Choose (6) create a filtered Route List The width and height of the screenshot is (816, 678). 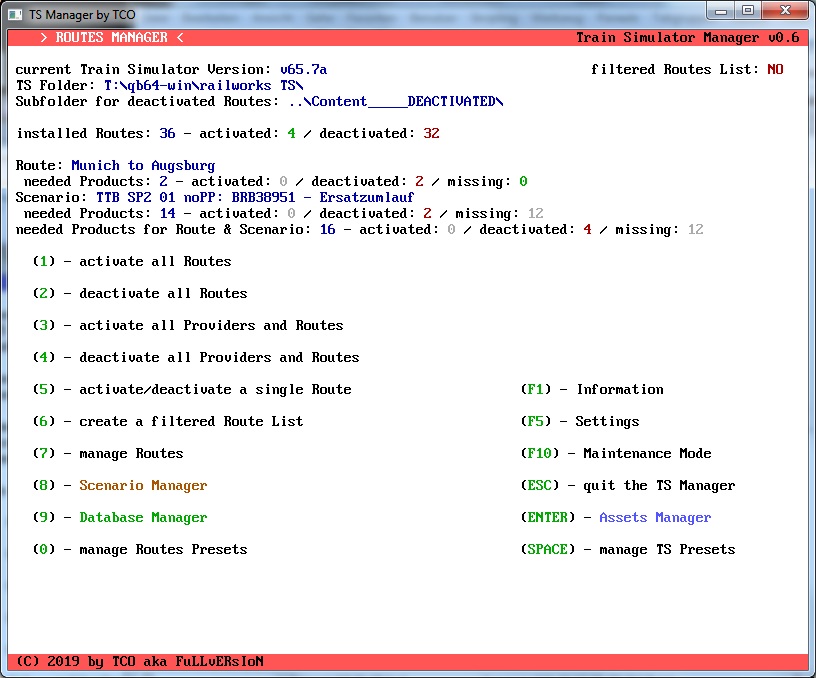pos(168,421)
